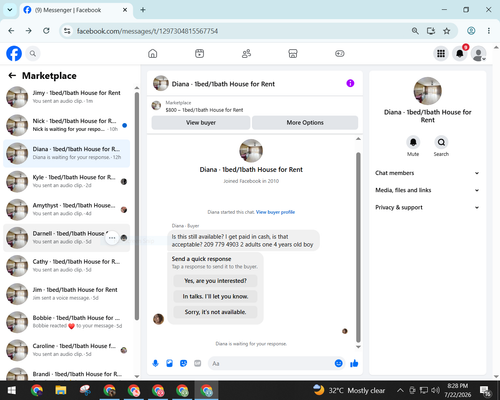Send quick reply 'In talks. I'll let you know.'
This screenshot has width=500, height=400.
click(x=215, y=296)
